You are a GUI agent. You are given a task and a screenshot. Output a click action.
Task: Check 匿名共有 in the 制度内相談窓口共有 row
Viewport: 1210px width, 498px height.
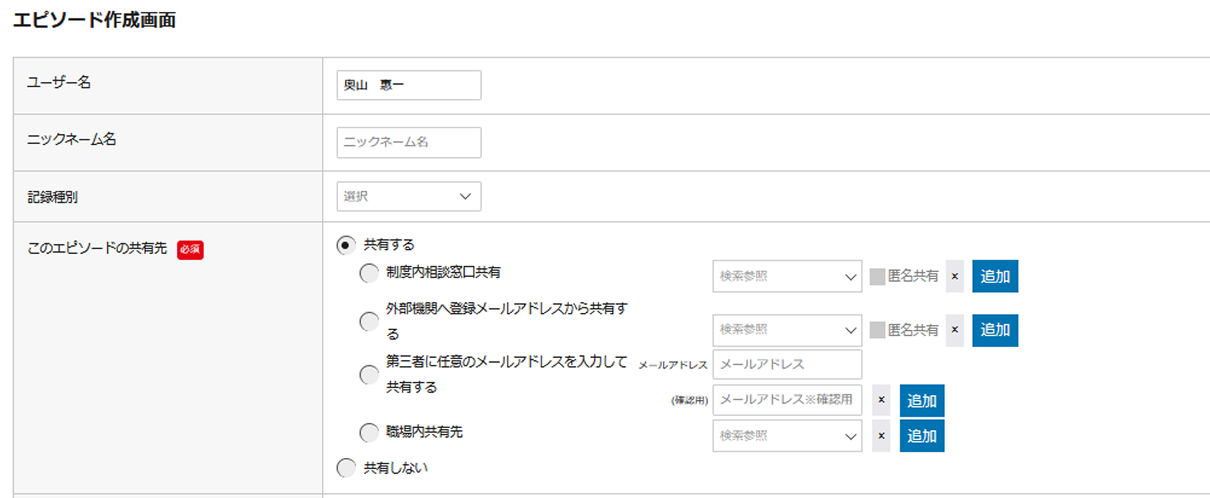[877, 277]
